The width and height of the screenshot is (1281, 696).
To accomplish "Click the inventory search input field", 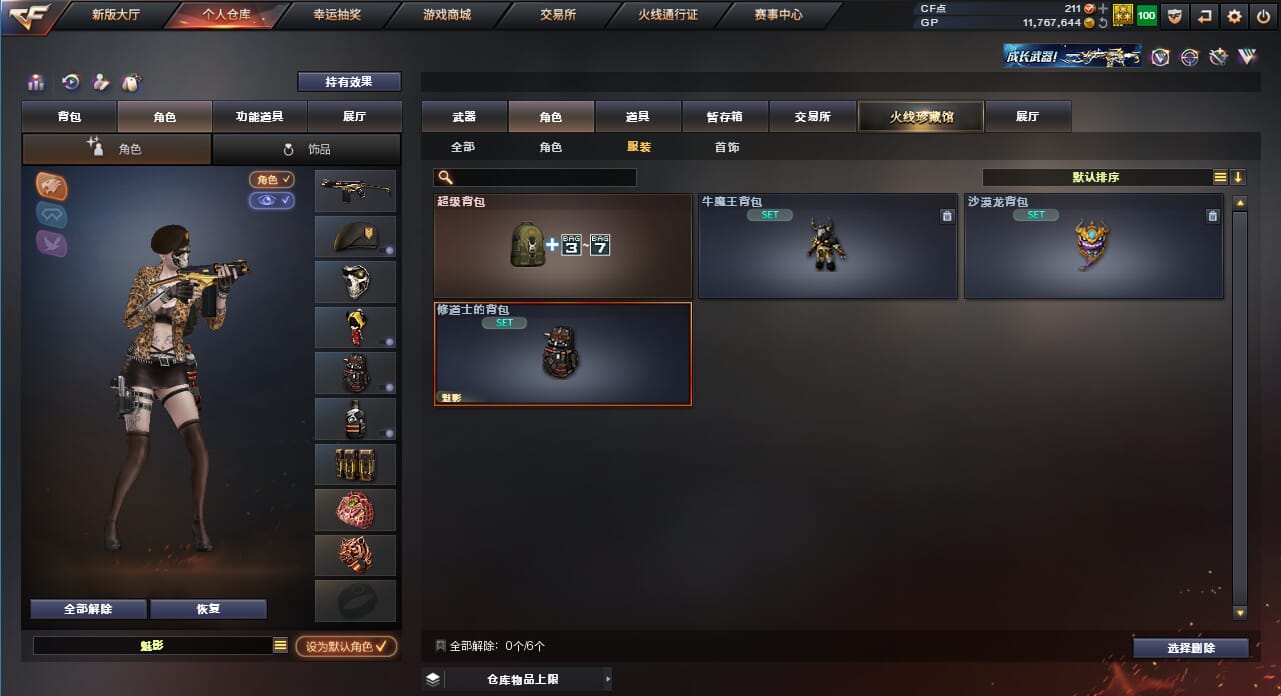I will (x=535, y=177).
